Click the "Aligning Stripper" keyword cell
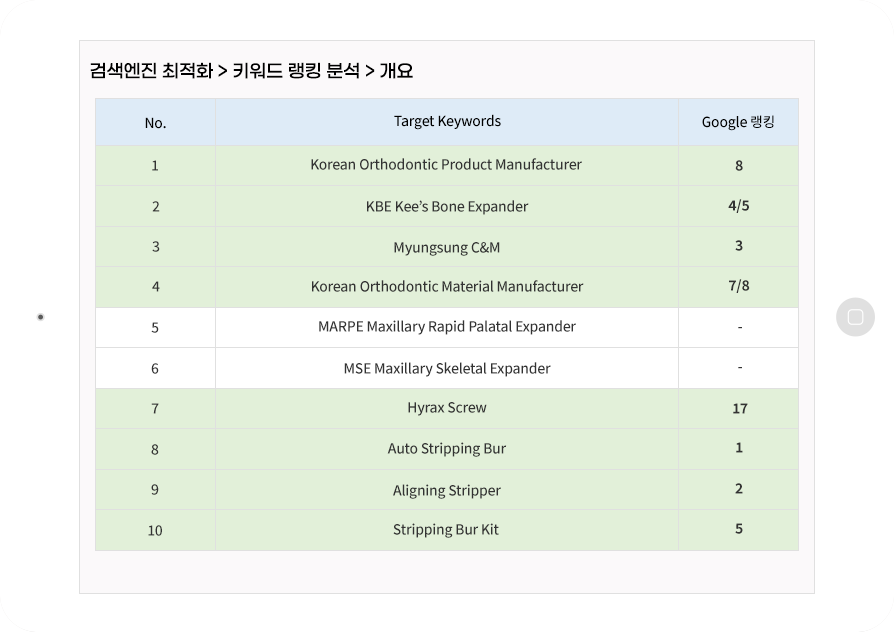Viewport: 894px width, 632px height. (x=447, y=490)
